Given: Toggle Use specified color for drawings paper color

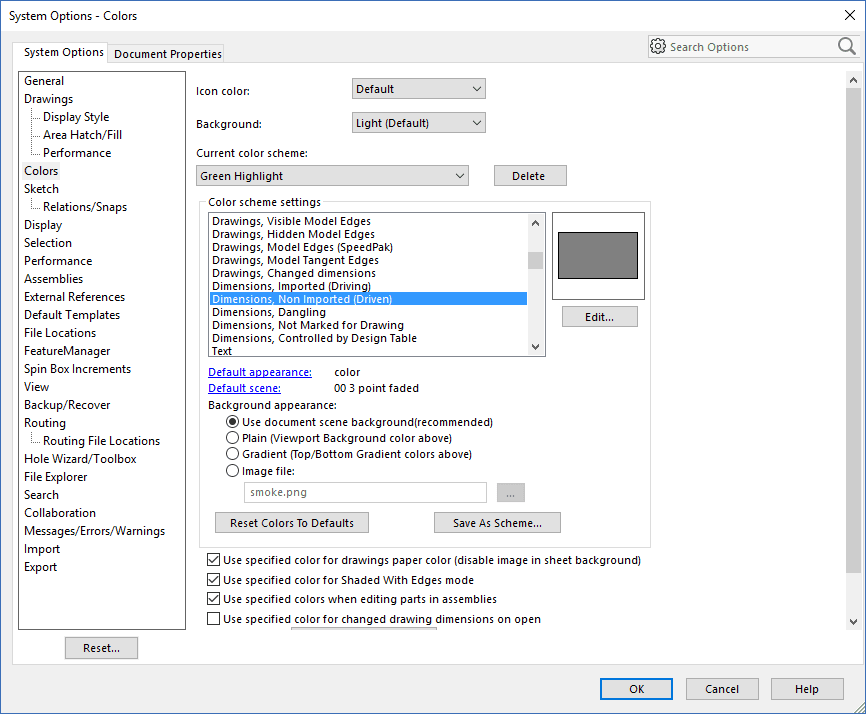Looking at the screenshot, I should click(x=214, y=560).
